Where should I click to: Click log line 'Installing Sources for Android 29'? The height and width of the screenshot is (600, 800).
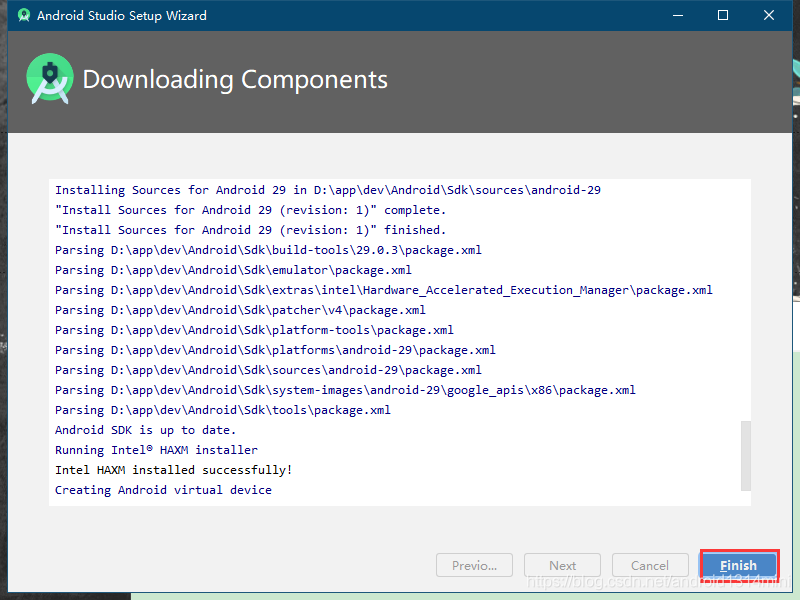pos(328,190)
